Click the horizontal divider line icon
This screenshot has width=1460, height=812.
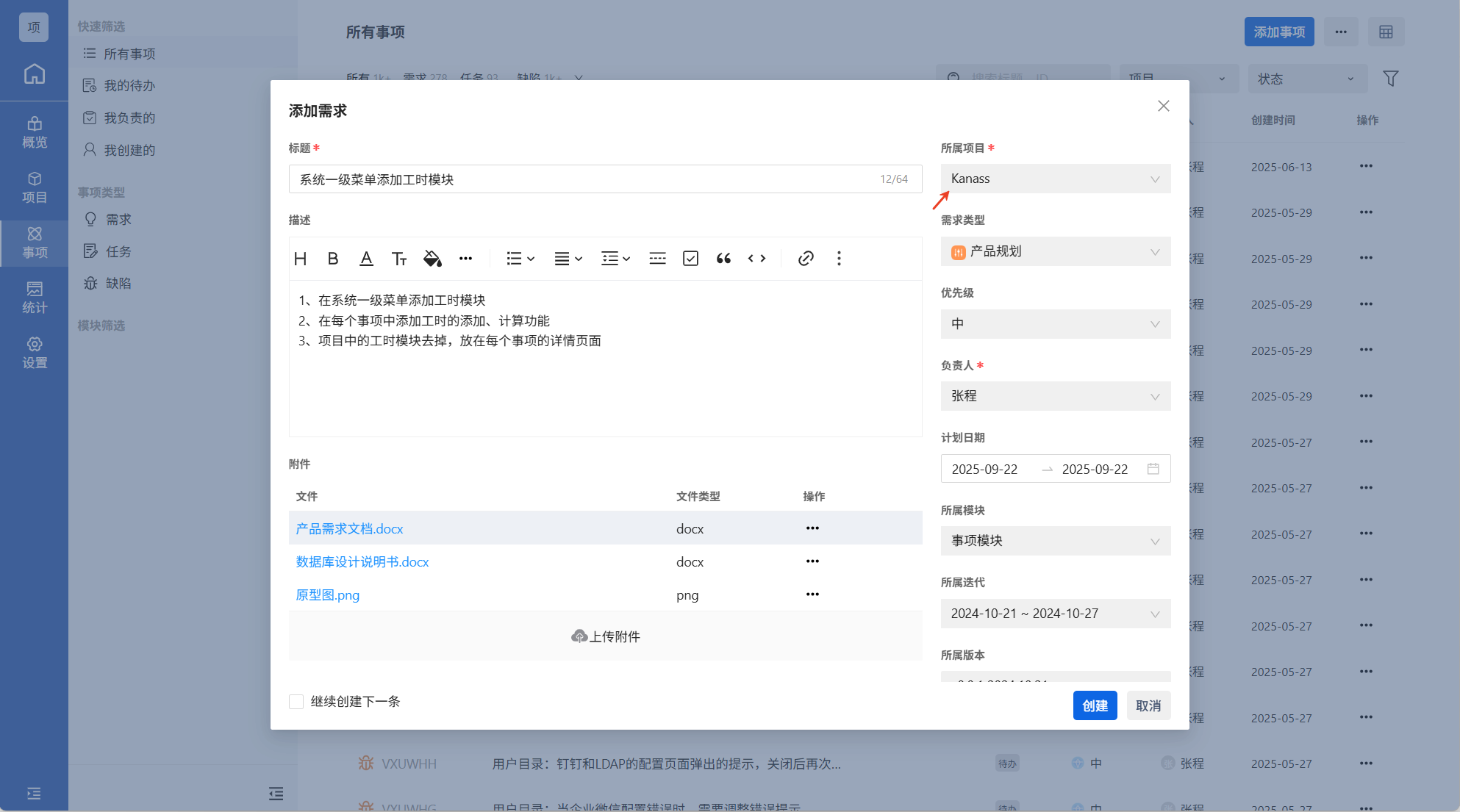pyautogui.click(x=657, y=259)
